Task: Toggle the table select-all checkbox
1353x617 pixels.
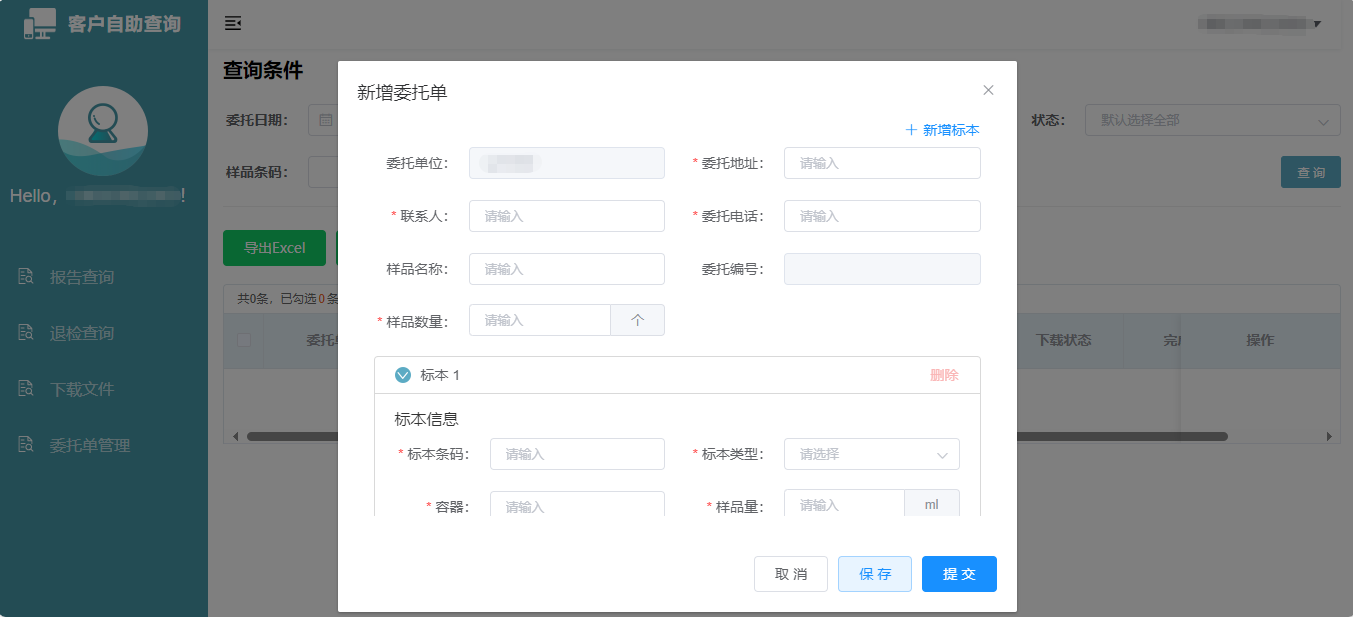Action: 244,340
